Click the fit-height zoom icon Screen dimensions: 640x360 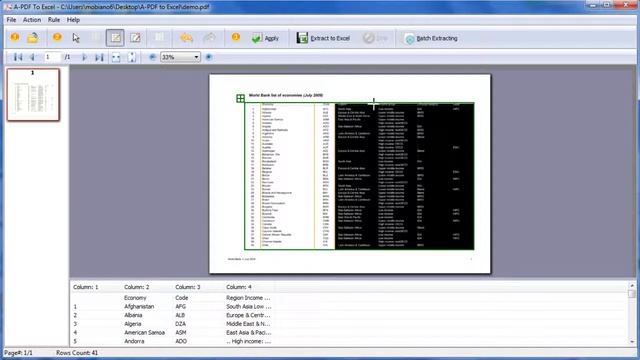[x=131, y=57]
